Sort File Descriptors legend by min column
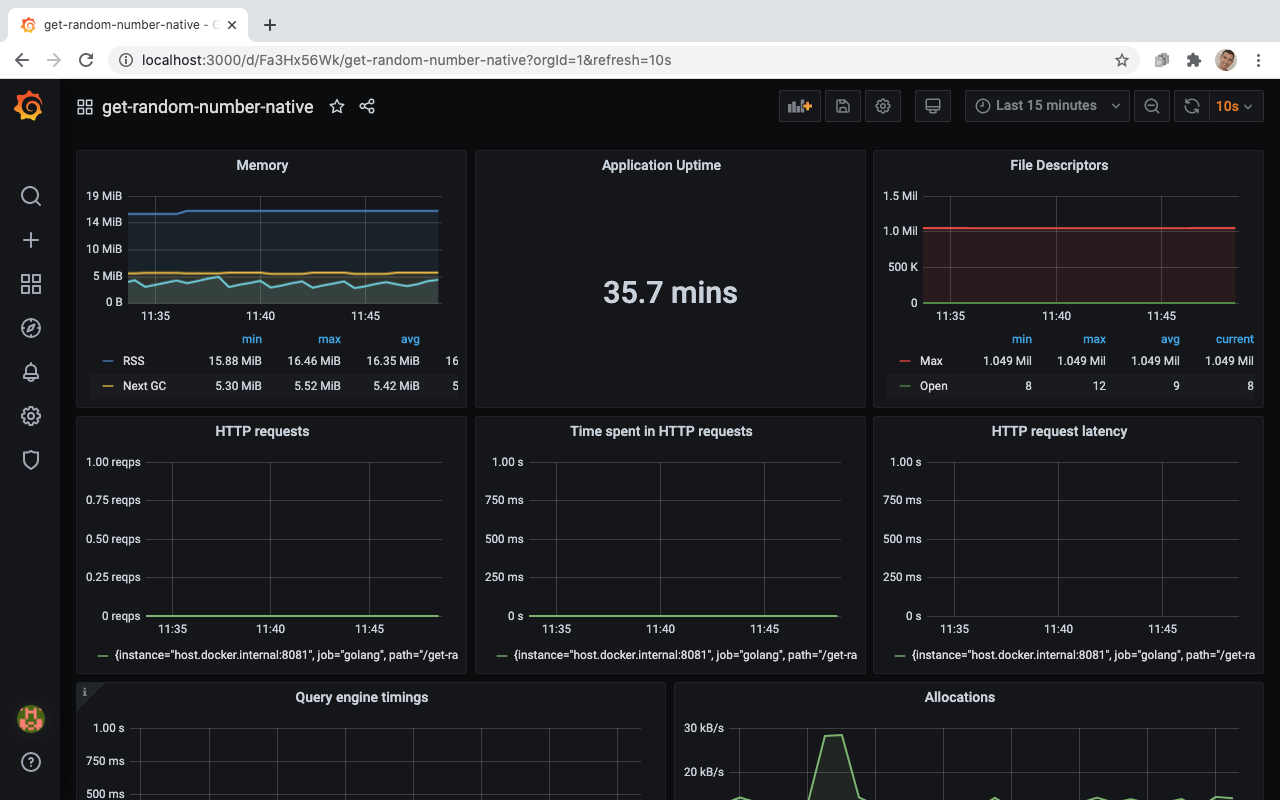Viewport: 1280px width, 800px height. (1022, 340)
